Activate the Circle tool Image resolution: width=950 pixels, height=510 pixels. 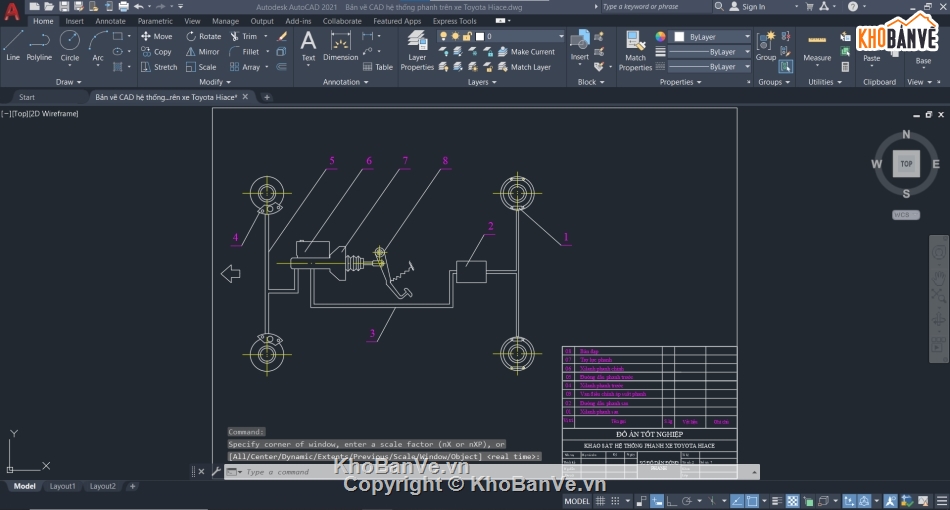click(70, 46)
